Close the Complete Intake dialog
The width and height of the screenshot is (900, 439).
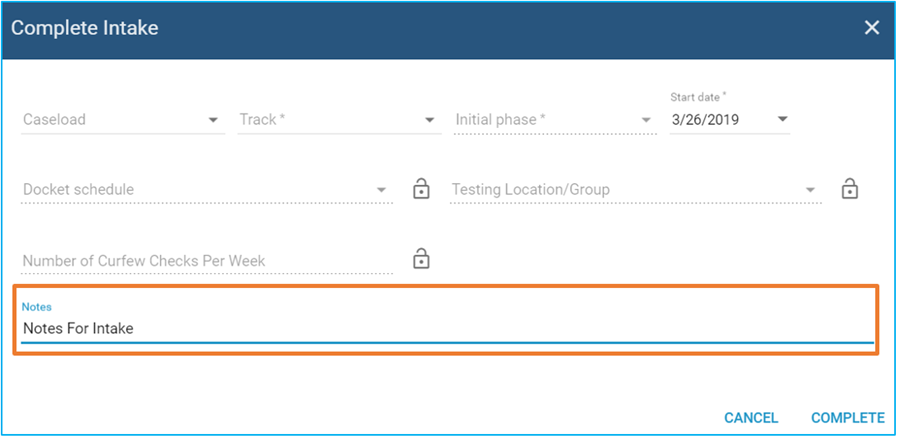[872, 28]
